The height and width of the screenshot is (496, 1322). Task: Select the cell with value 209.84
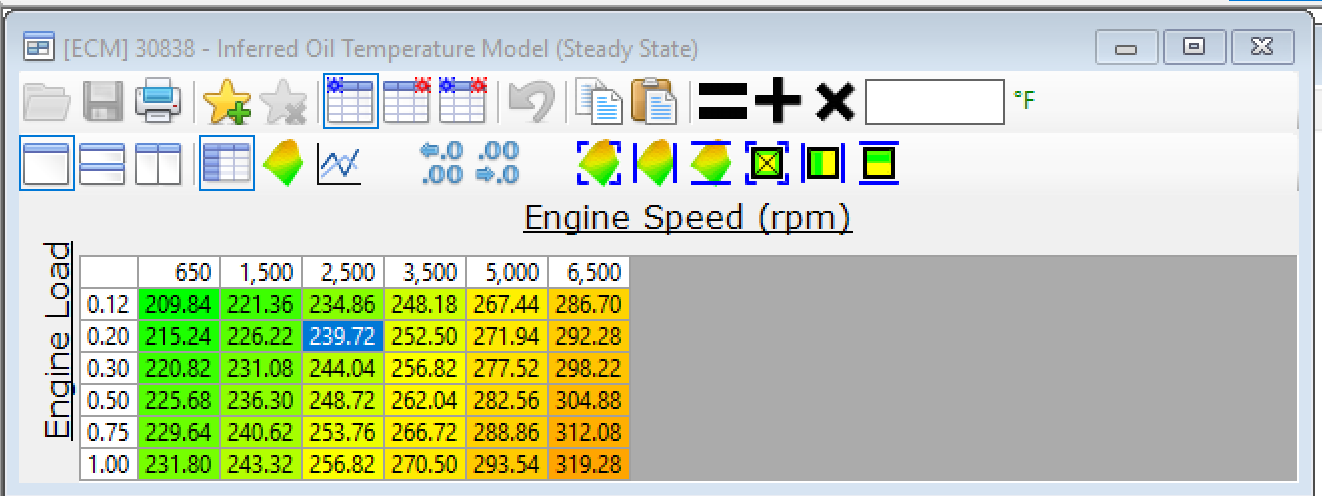click(179, 304)
